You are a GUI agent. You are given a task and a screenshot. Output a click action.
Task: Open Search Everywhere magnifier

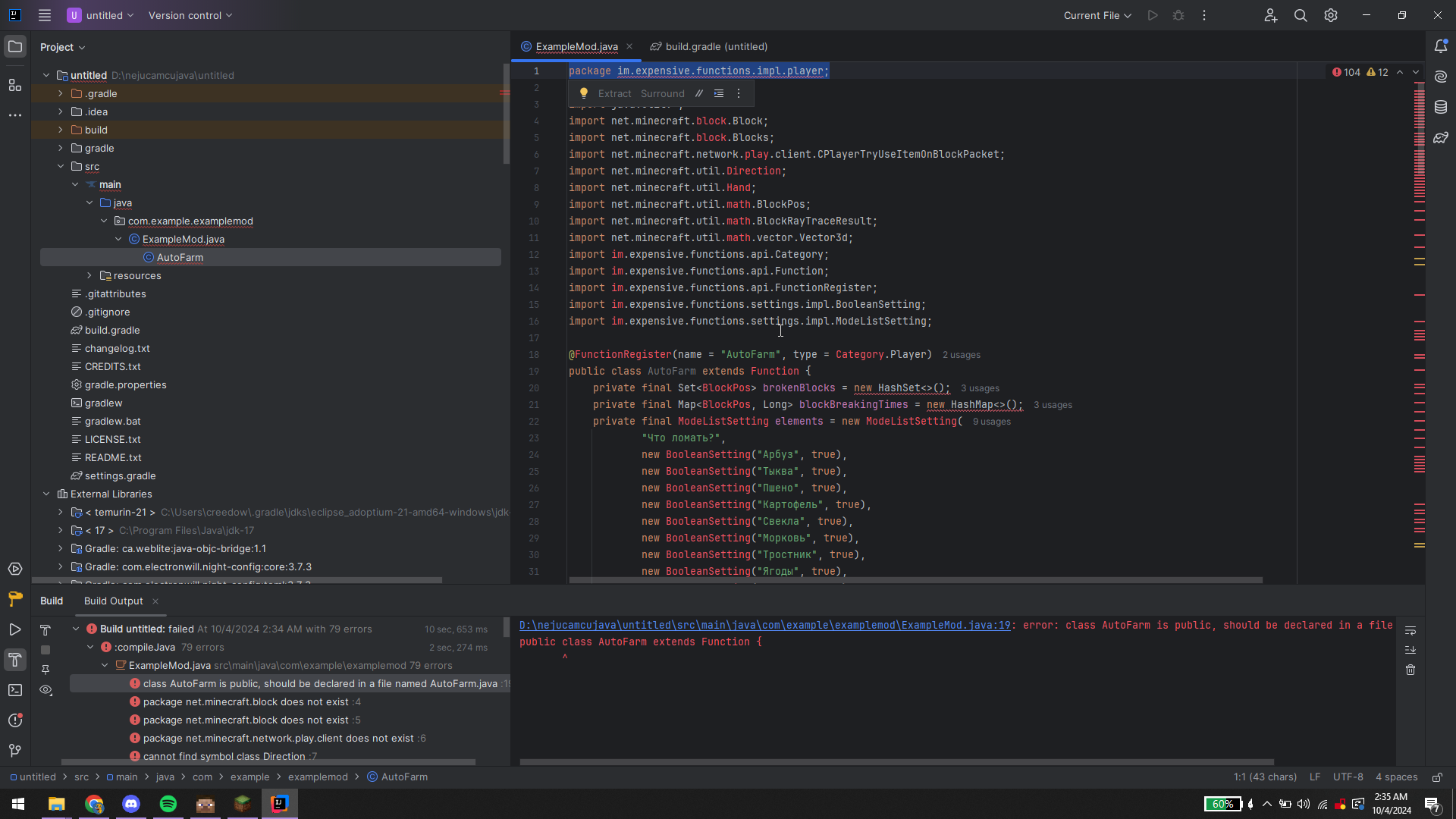tap(1301, 15)
